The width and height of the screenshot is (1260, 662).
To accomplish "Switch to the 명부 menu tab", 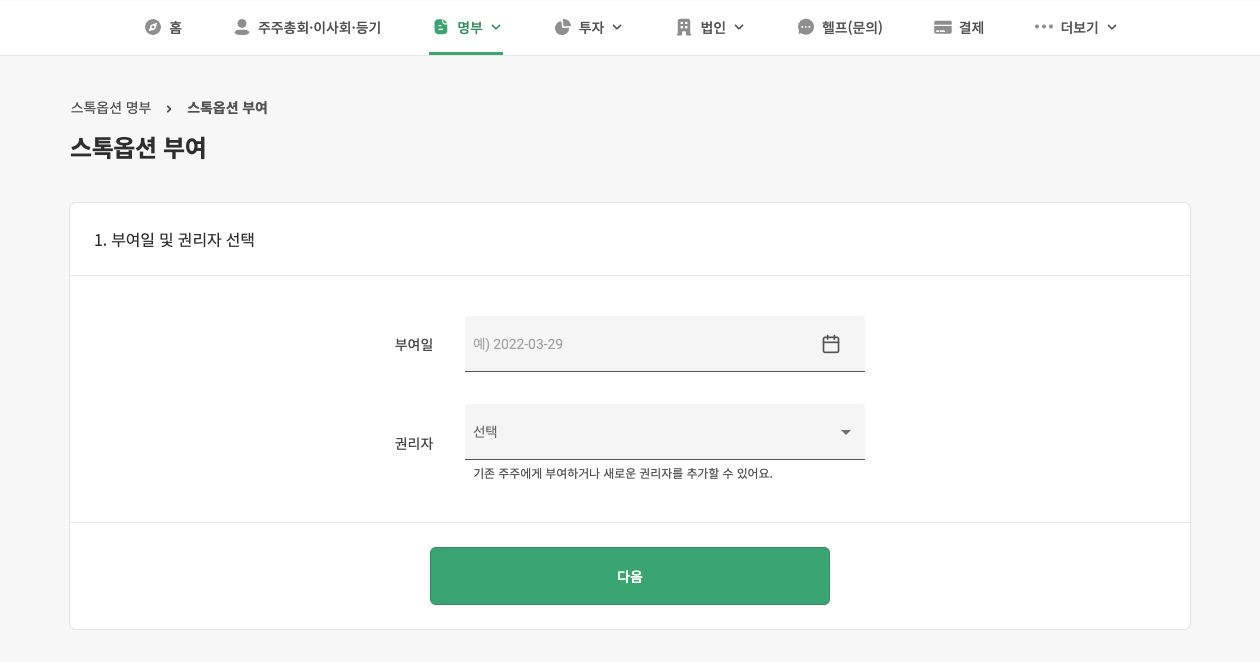I will click(x=466, y=27).
